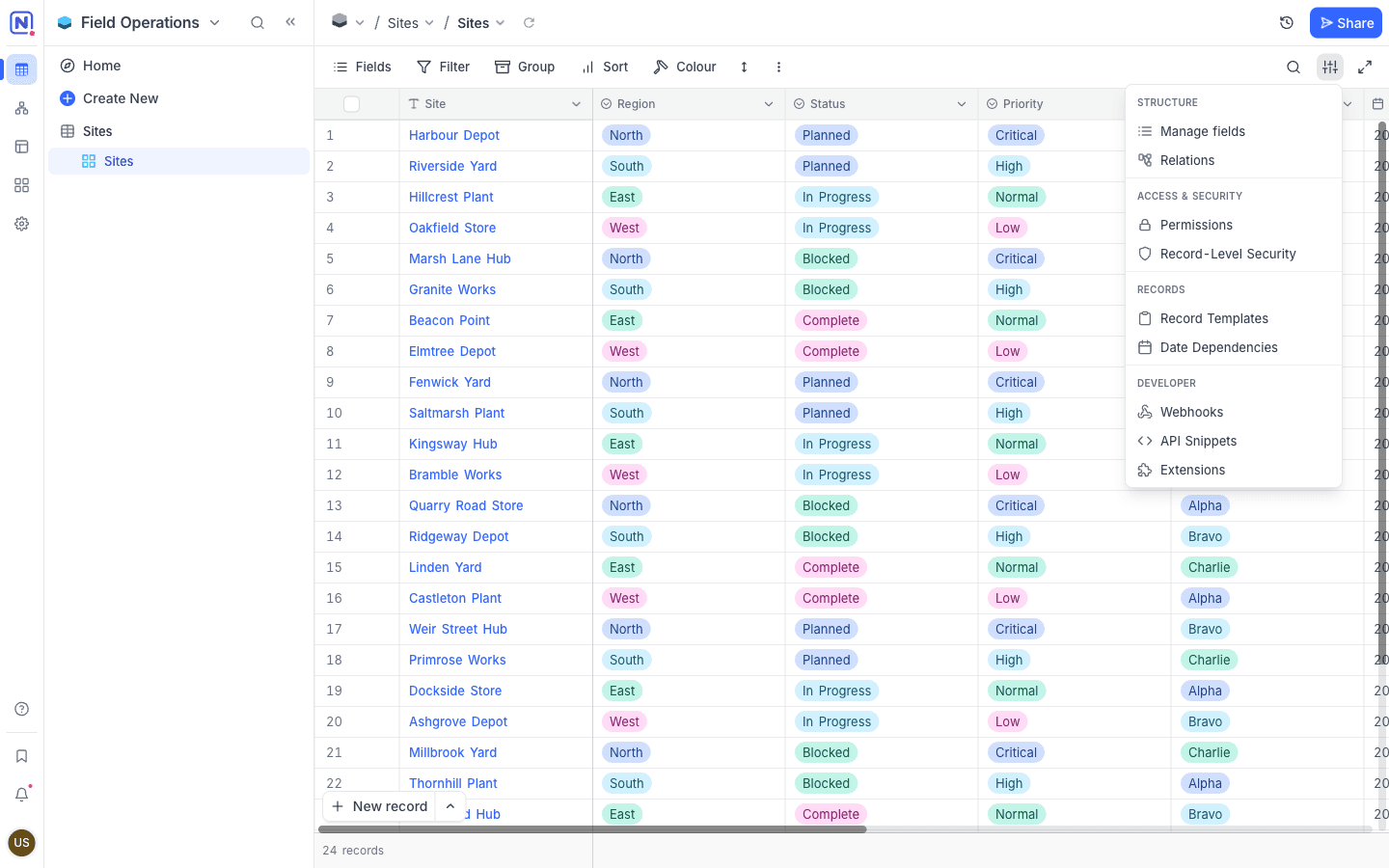The height and width of the screenshot is (868, 1389).
Task: Open the settings gear in left rail
Action: (21, 224)
